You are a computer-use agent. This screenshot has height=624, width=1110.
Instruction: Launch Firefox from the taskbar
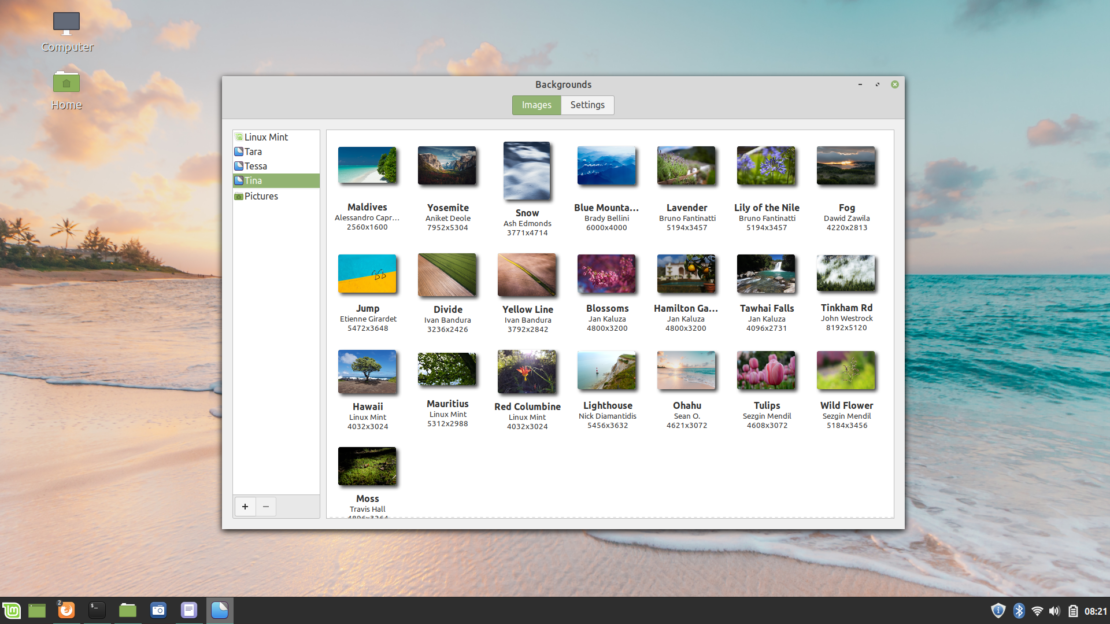coord(66,609)
